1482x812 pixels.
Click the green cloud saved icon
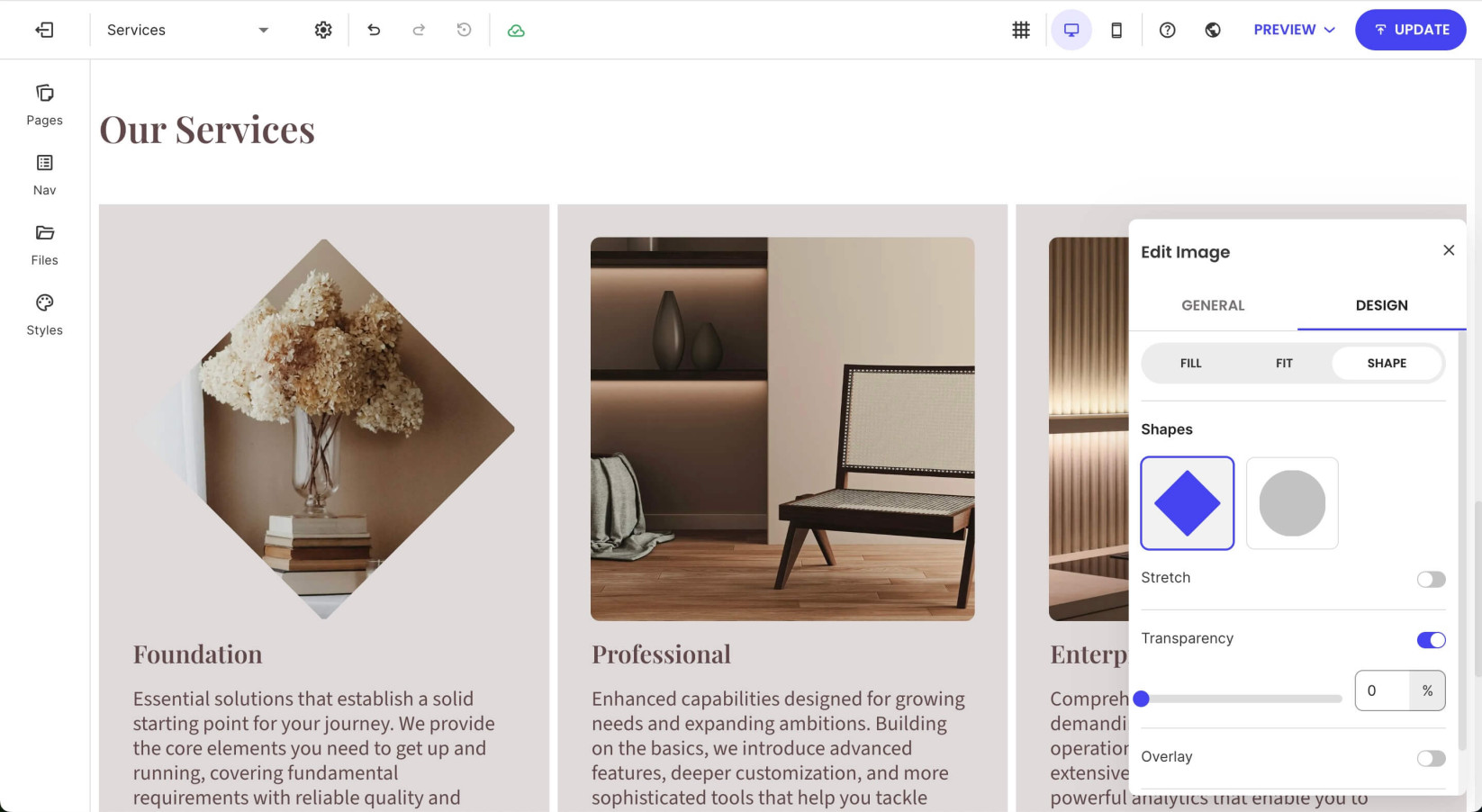point(516,30)
